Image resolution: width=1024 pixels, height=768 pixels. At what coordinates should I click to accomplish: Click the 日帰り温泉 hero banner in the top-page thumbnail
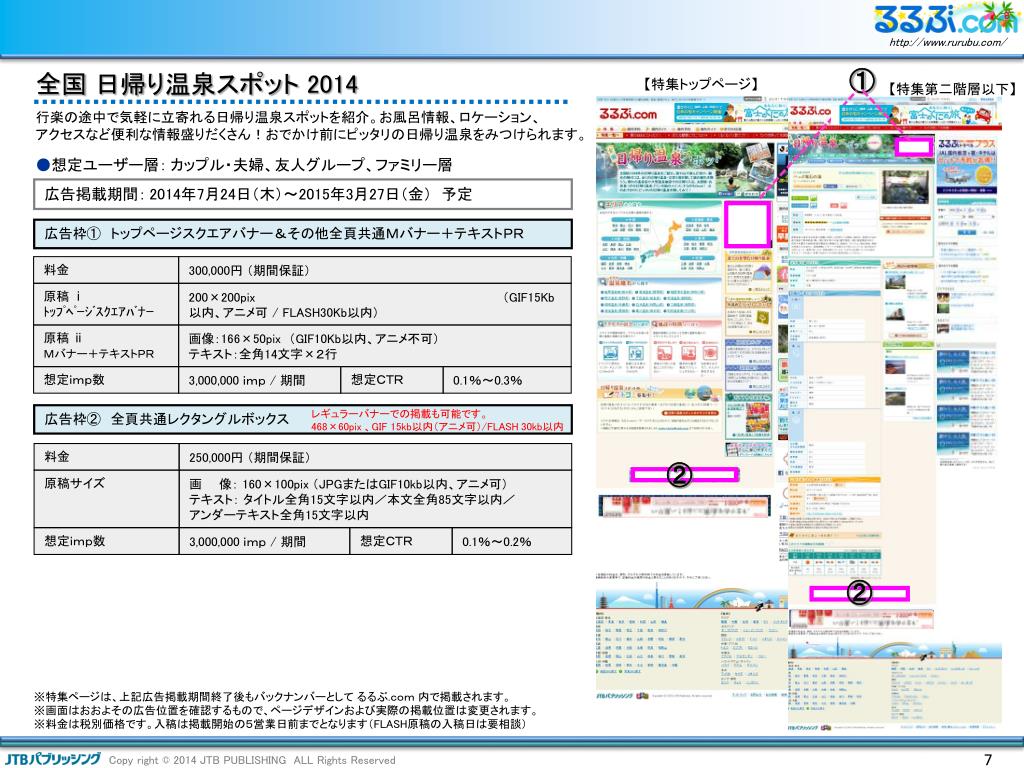684,169
